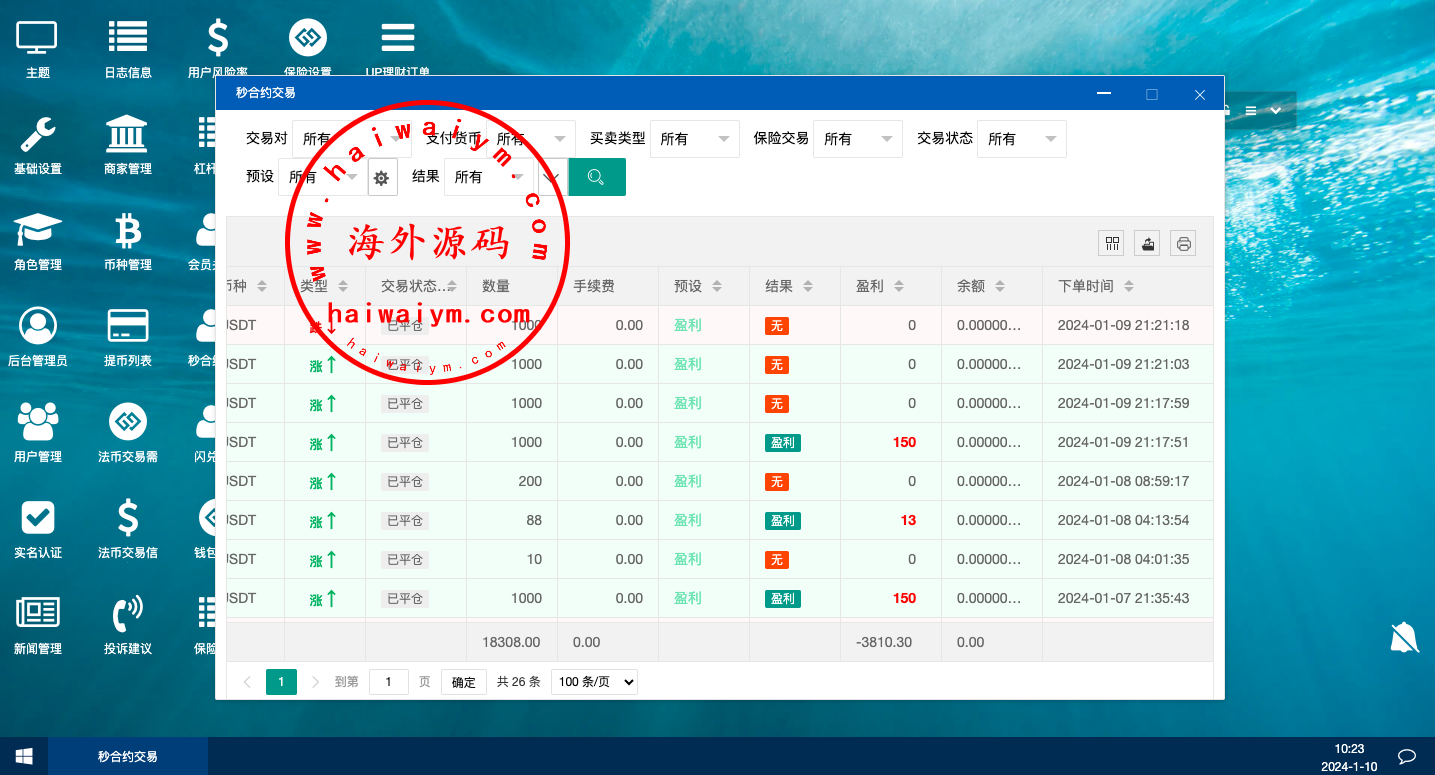Viewport: 1435px width, 775px height.
Task: Click the export table icon
Action: [x=1147, y=243]
